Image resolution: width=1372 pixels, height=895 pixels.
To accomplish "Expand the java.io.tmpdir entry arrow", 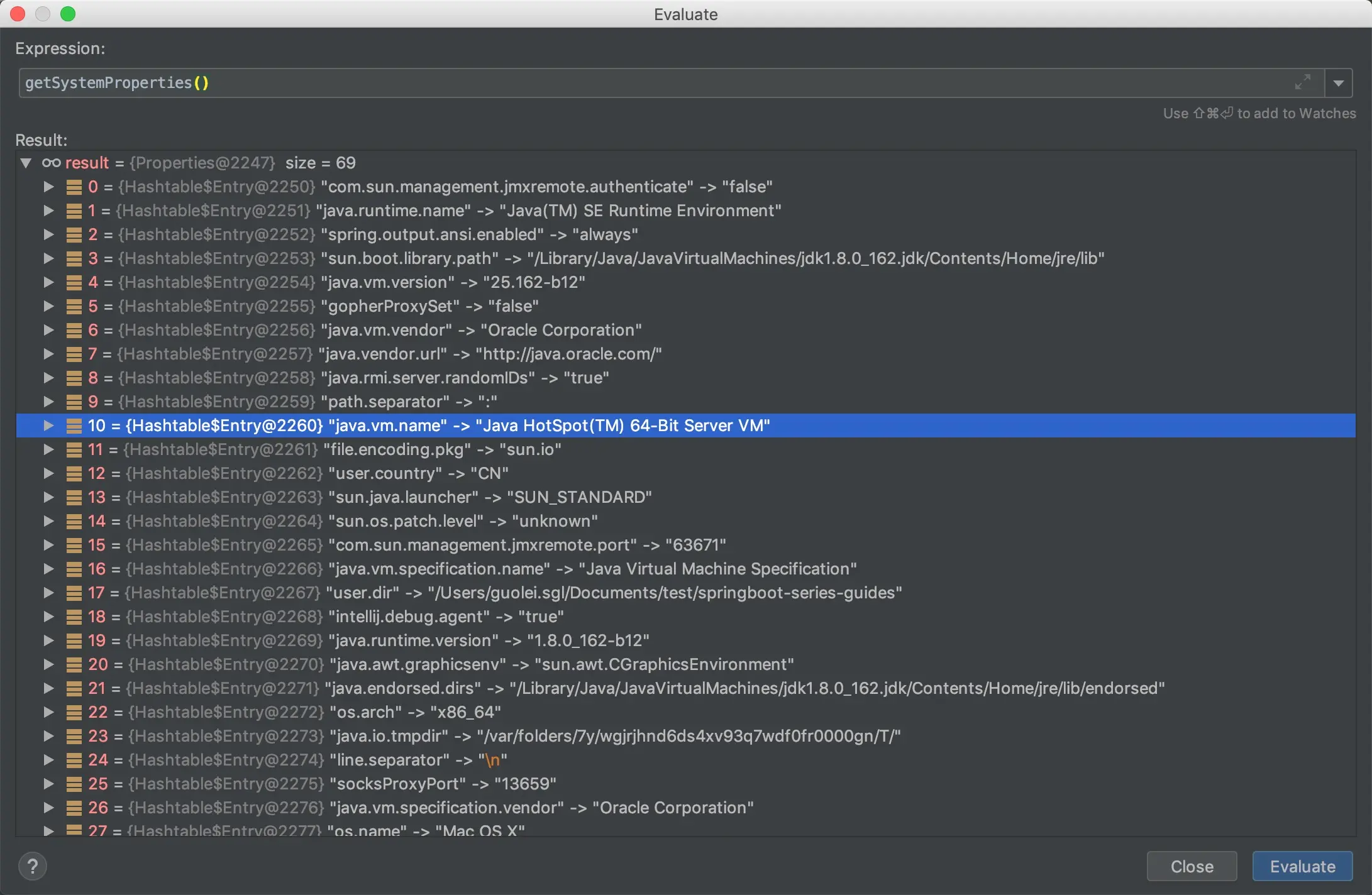I will coord(48,736).
